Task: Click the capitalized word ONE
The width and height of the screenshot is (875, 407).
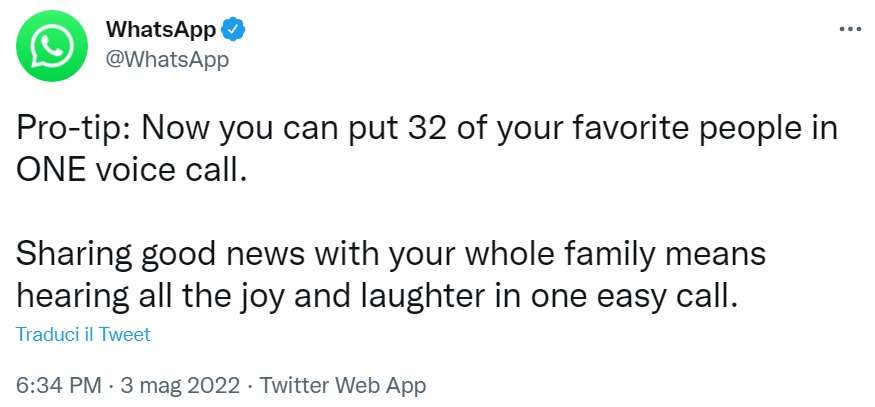Action: coord(51,171)
